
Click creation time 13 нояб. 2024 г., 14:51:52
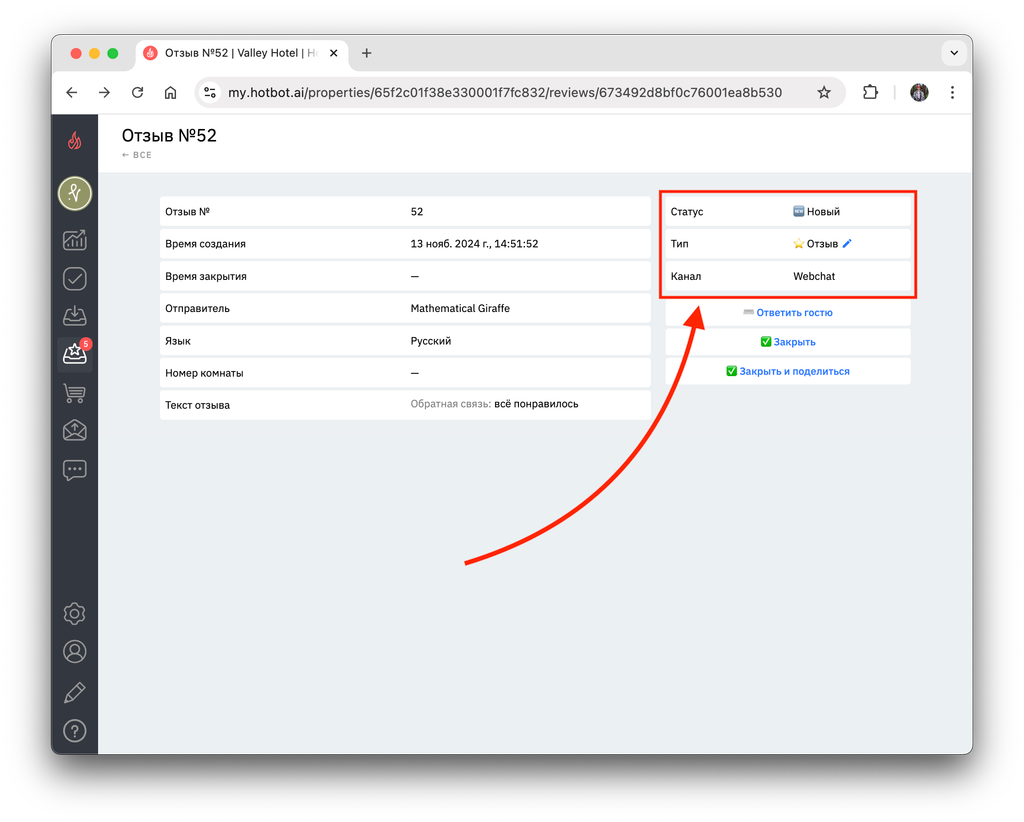click(x=474, y=244)
